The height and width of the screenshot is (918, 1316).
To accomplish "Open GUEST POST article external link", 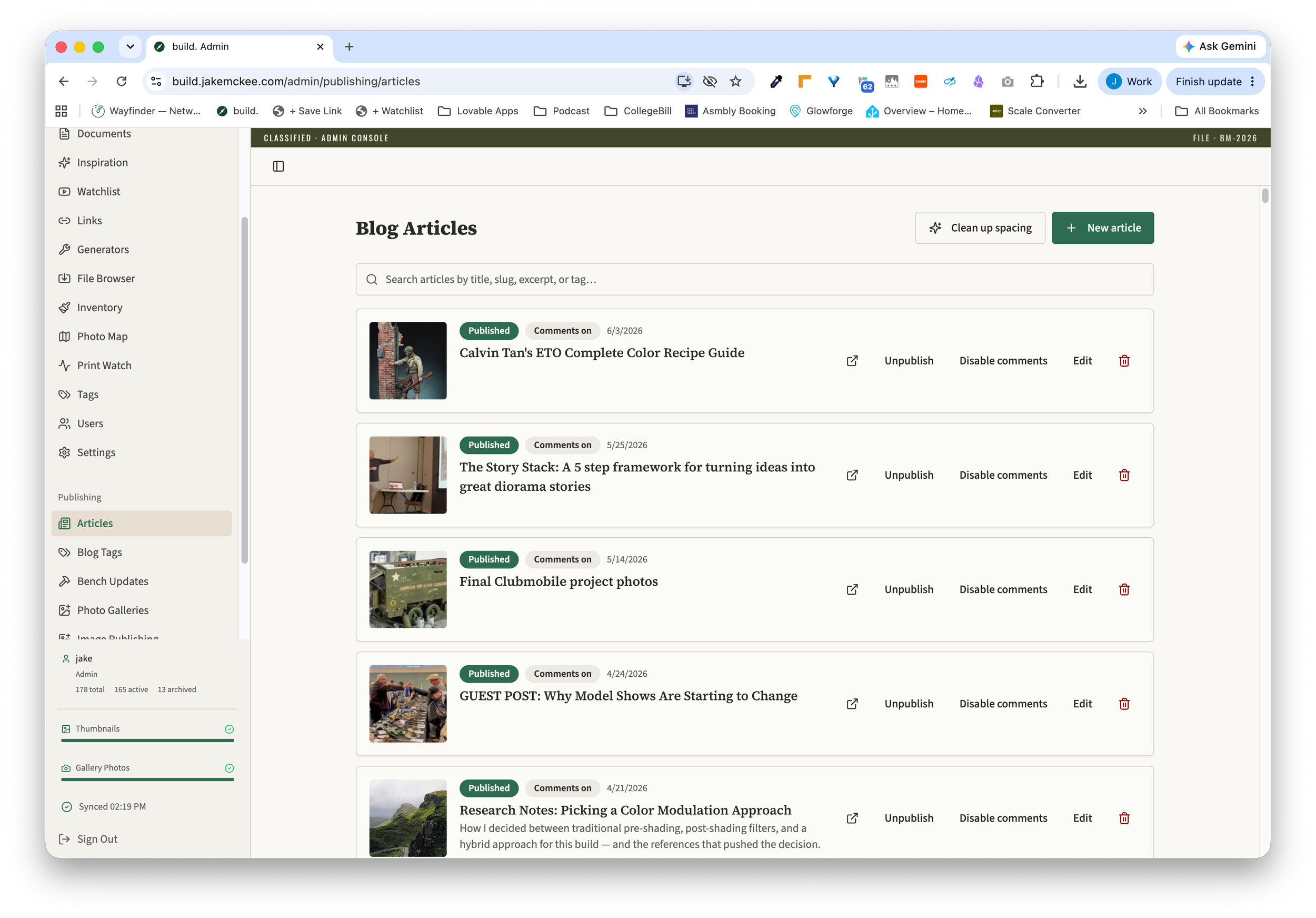I will click(x=852, y=704).
